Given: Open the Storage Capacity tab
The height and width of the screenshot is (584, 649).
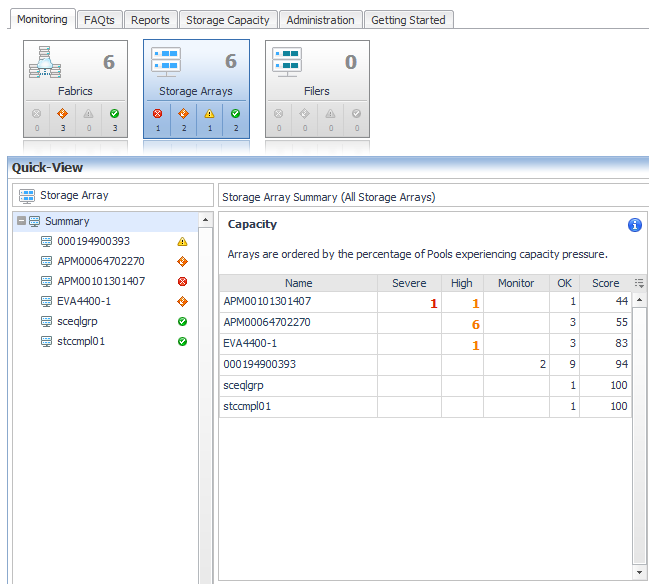Looking at the screenshot, I should point(228,20).
